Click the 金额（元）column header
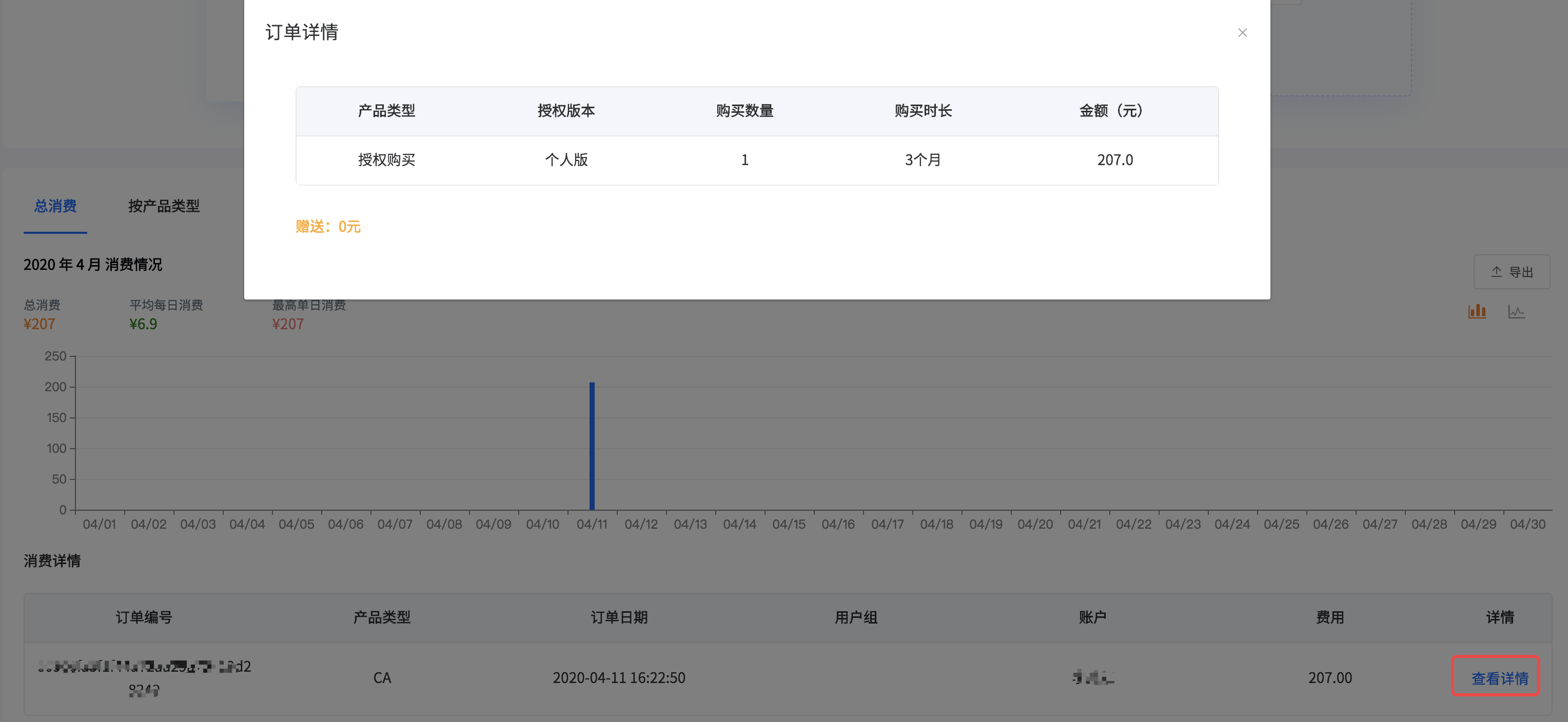Screen dimensions: 1568x722 1115,111
